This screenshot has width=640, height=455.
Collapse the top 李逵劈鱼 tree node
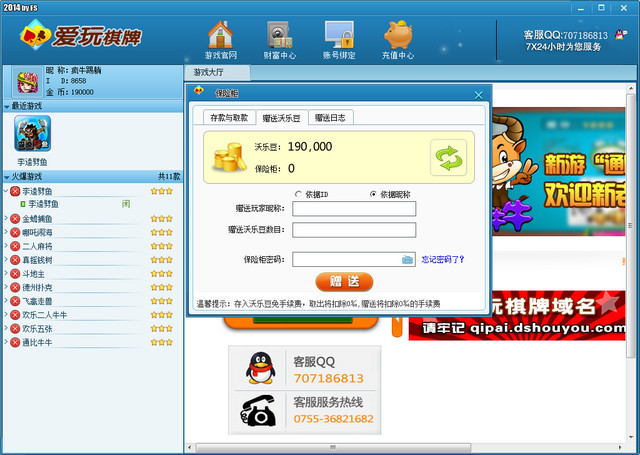pos(6,191)
